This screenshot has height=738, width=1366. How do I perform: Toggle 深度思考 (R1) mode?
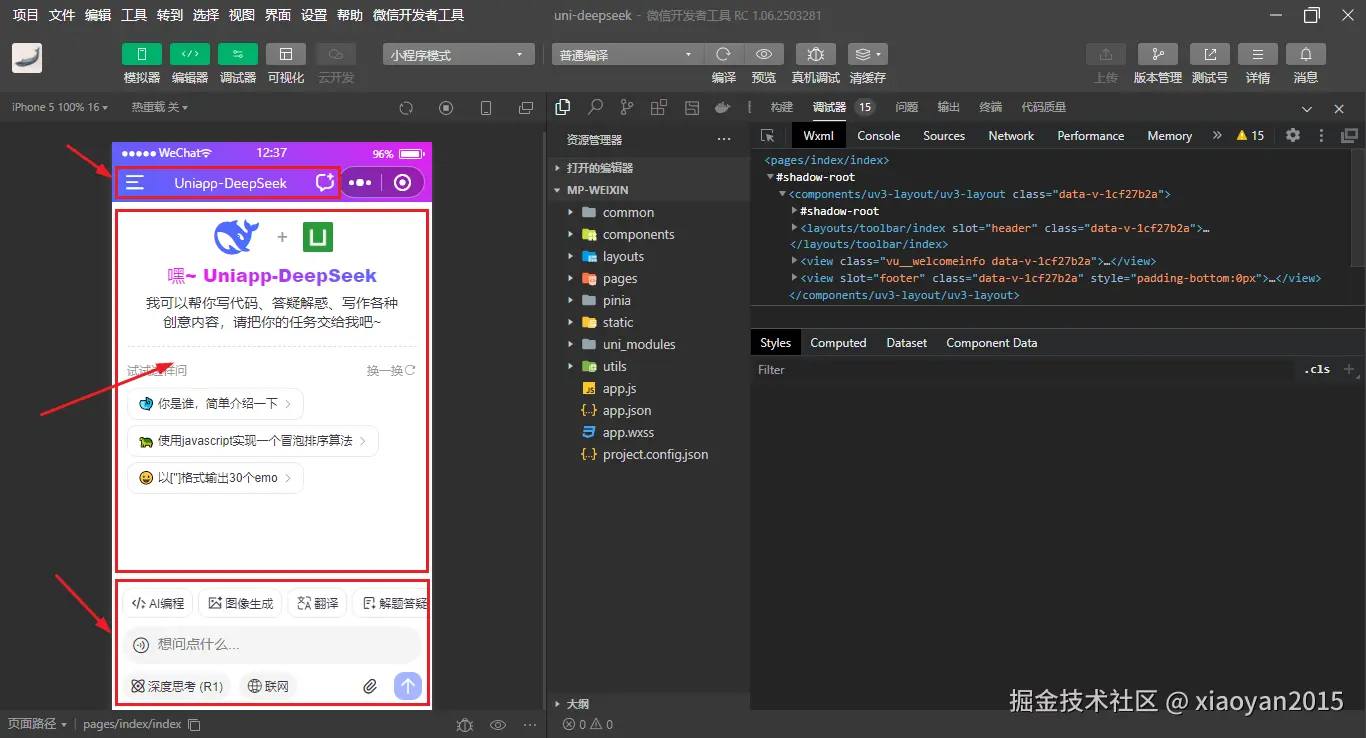[177, 686]
